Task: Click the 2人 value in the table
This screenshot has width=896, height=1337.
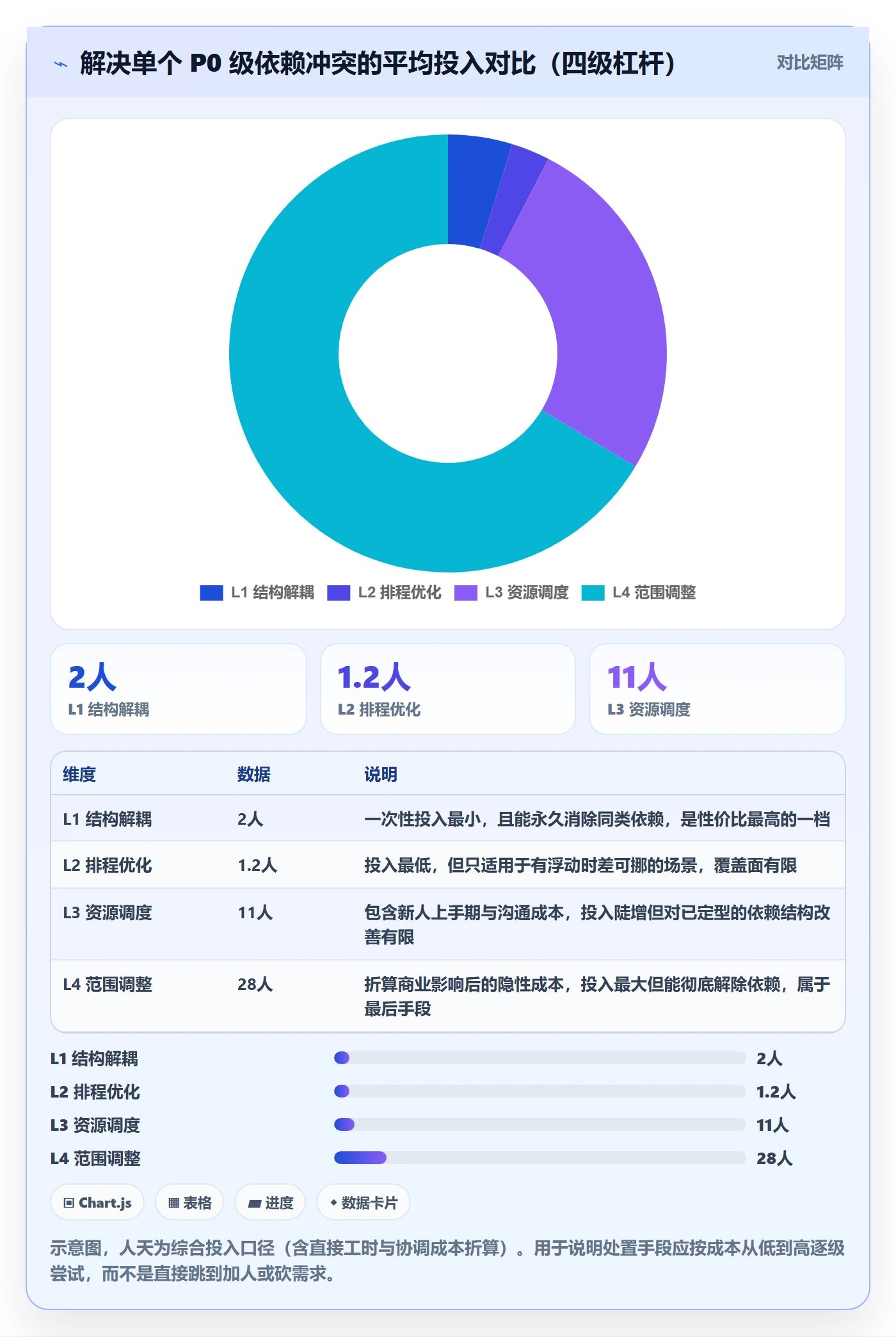Action: pos(250,819)
